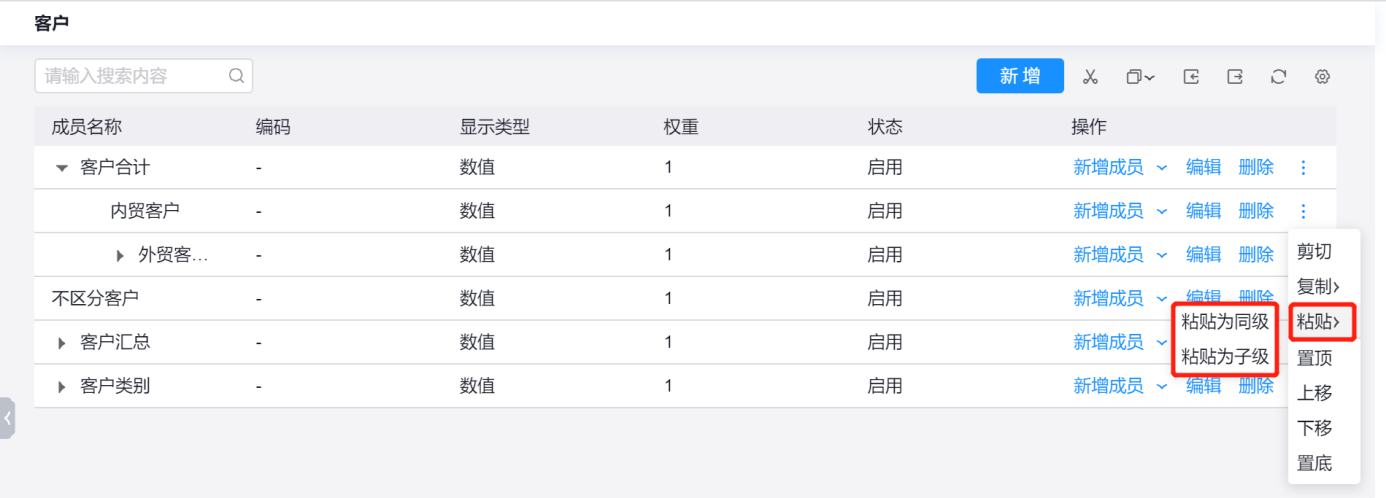Image resolution: width=1386 pixels, height=498 pixels.
Task: Click into the search content input field
Action: click(x=130, y=76)
